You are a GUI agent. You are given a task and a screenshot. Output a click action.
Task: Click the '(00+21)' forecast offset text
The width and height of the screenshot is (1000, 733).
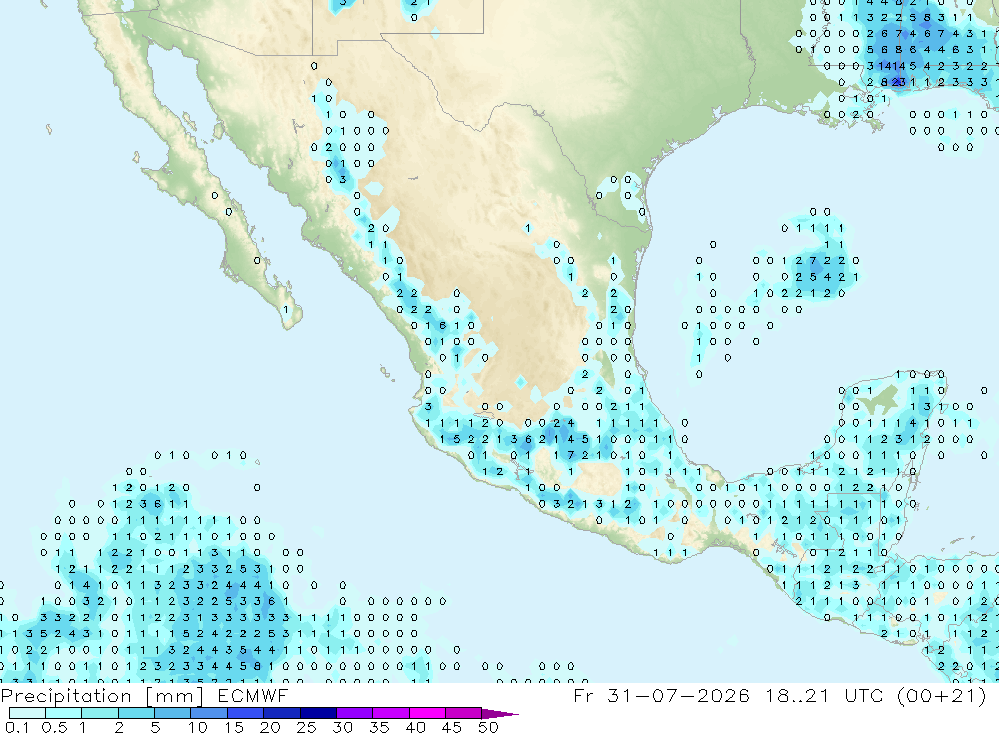(x=941, y=695)
